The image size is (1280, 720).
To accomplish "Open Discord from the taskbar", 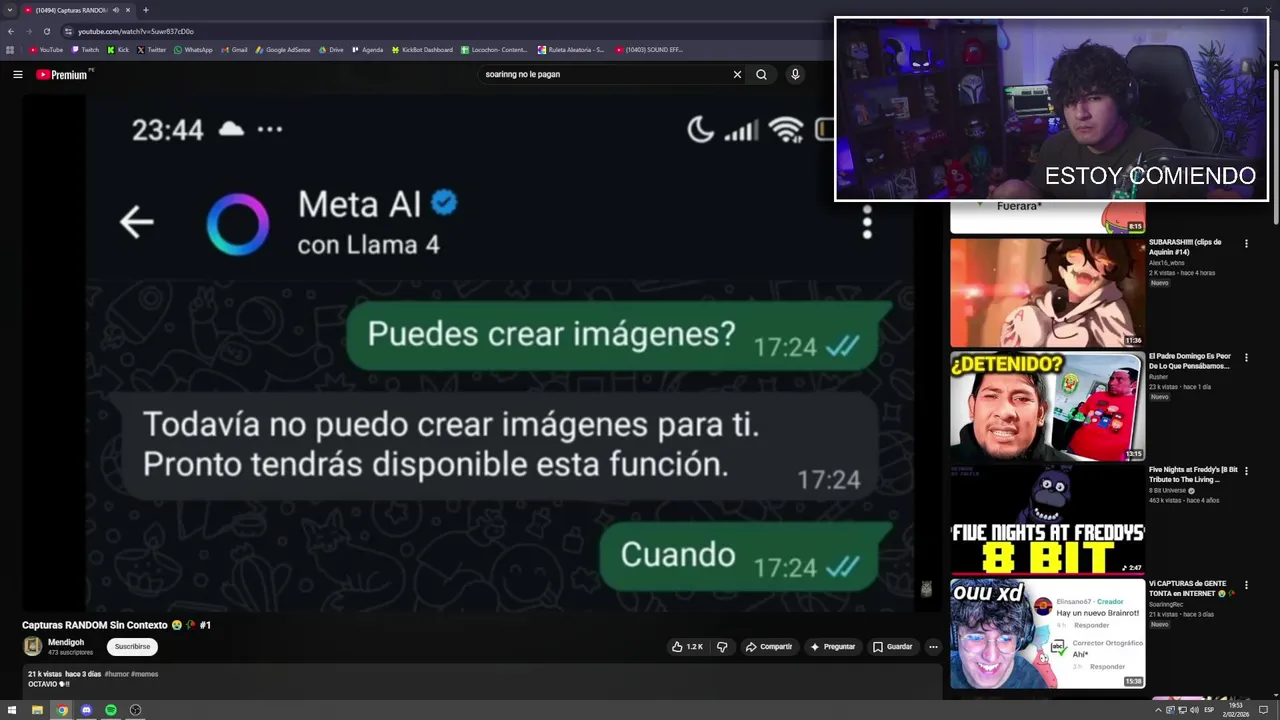I will [86, 710].
